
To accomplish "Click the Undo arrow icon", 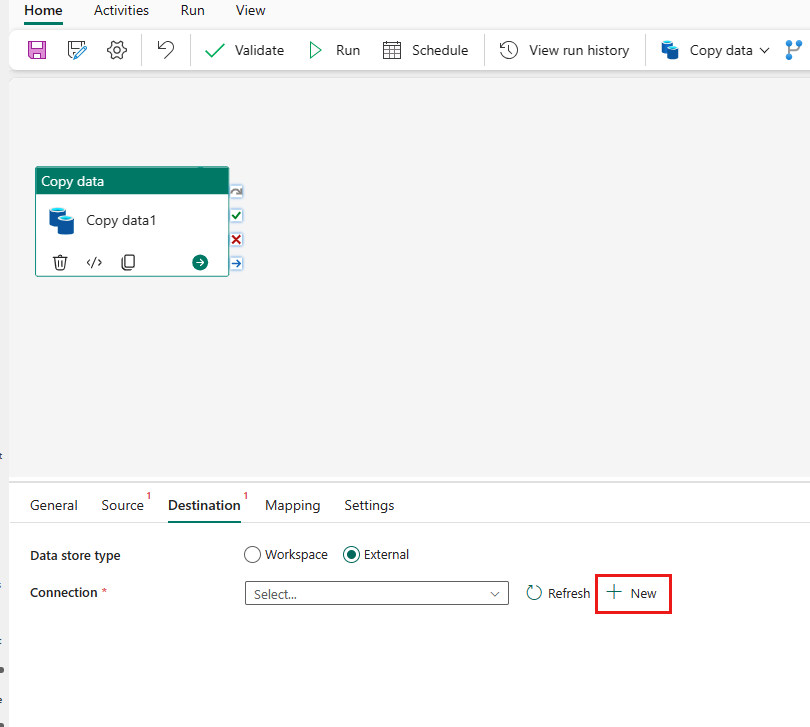I will click(x=166, y=50).
